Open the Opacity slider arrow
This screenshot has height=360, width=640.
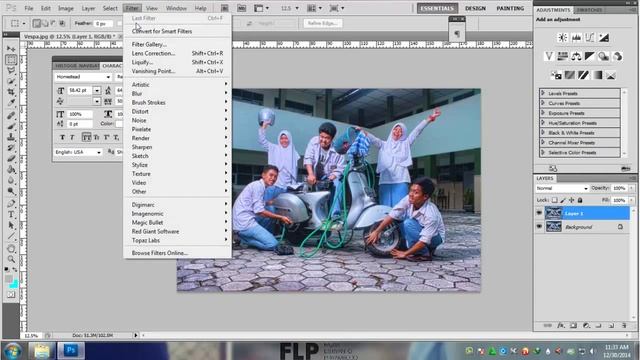631,188
